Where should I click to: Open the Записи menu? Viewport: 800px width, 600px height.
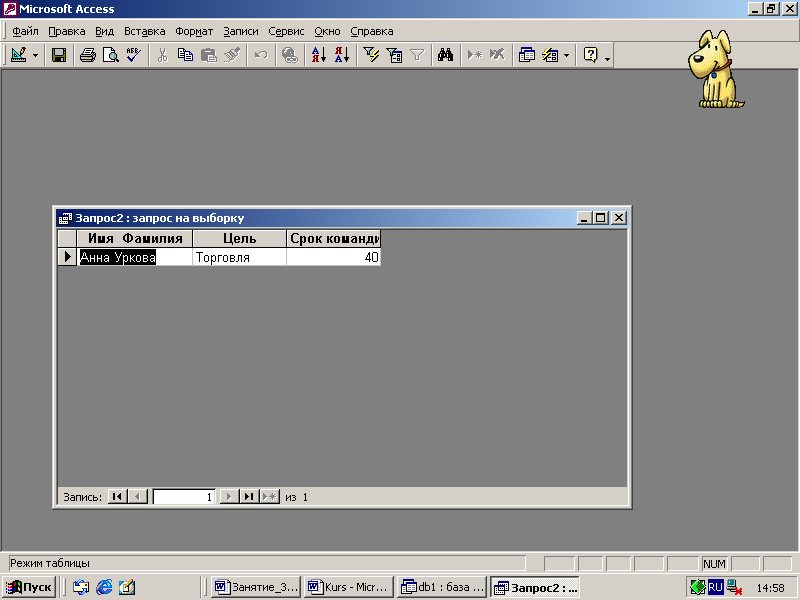click(241, 31)
